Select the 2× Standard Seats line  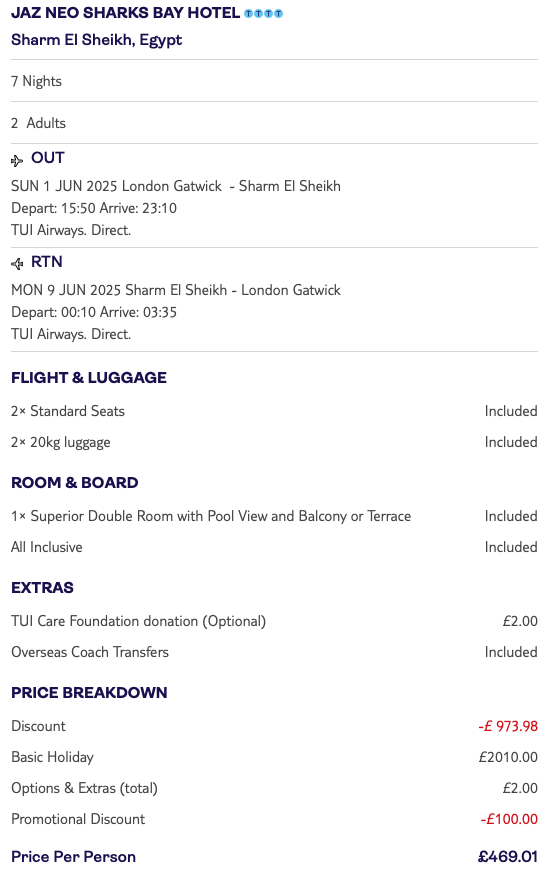[x=274, y=411]
